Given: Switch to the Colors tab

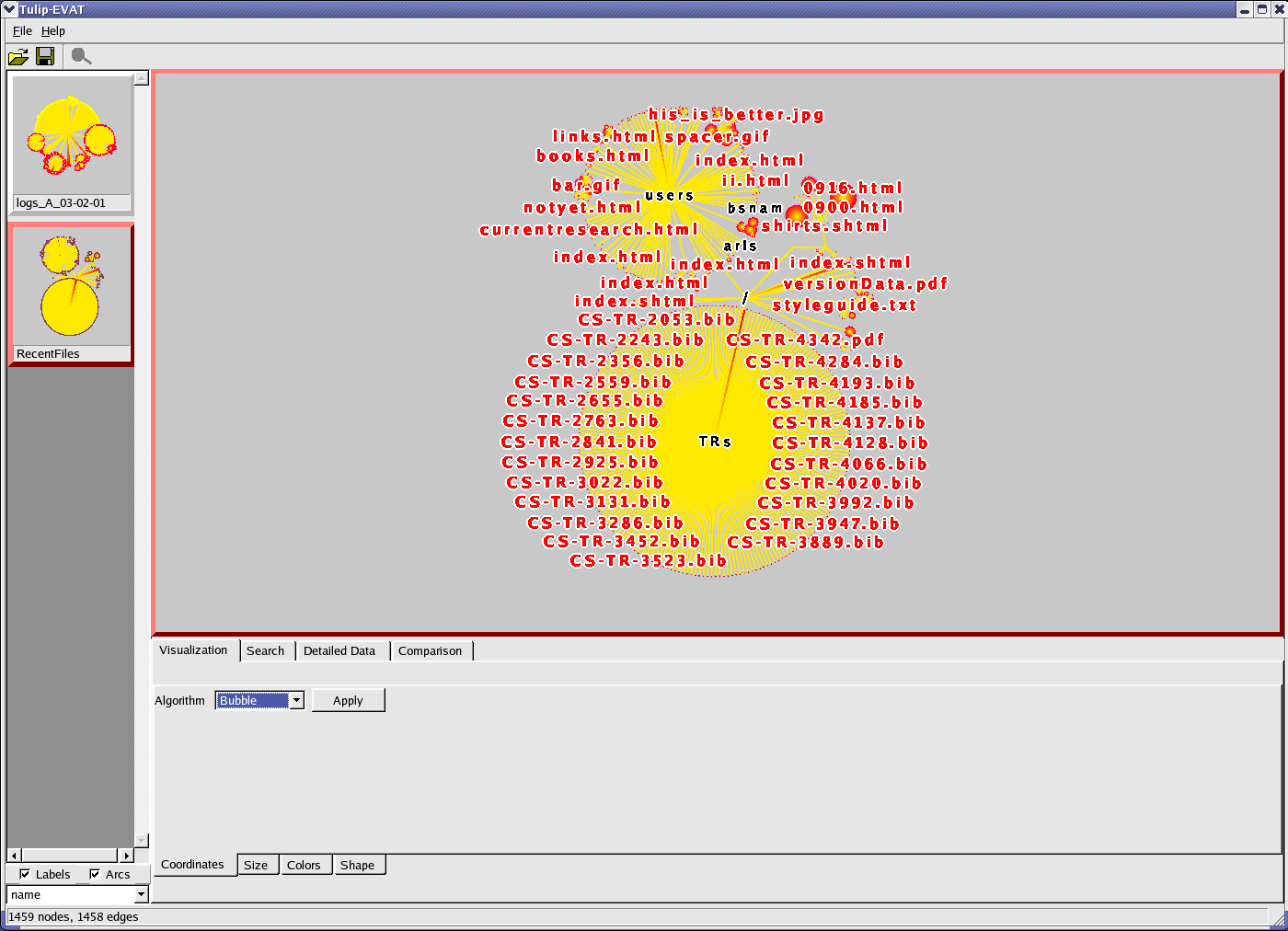Looking at the screenshot, I should (x=304, y=865).
